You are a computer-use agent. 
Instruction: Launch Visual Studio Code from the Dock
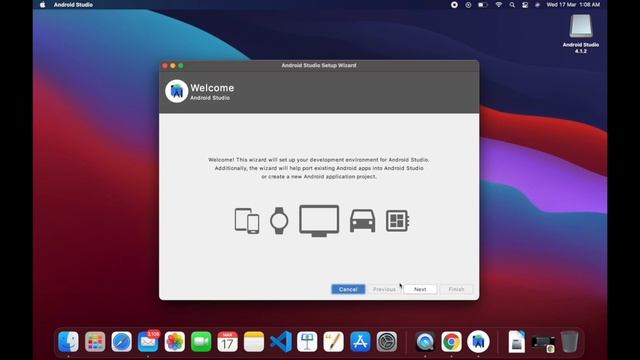point(281,342)
